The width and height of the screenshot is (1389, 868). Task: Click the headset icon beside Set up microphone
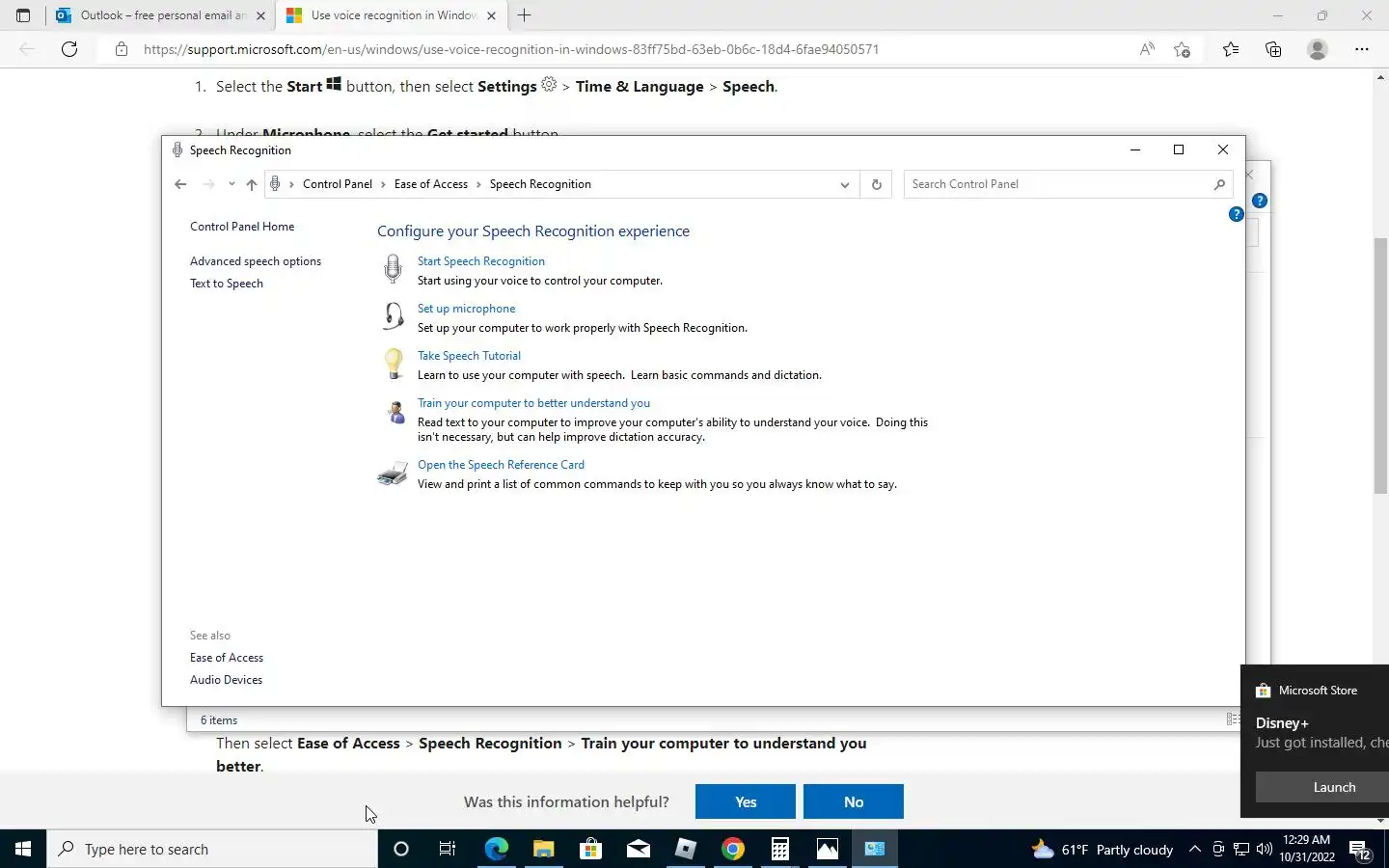tap(393, 316)
